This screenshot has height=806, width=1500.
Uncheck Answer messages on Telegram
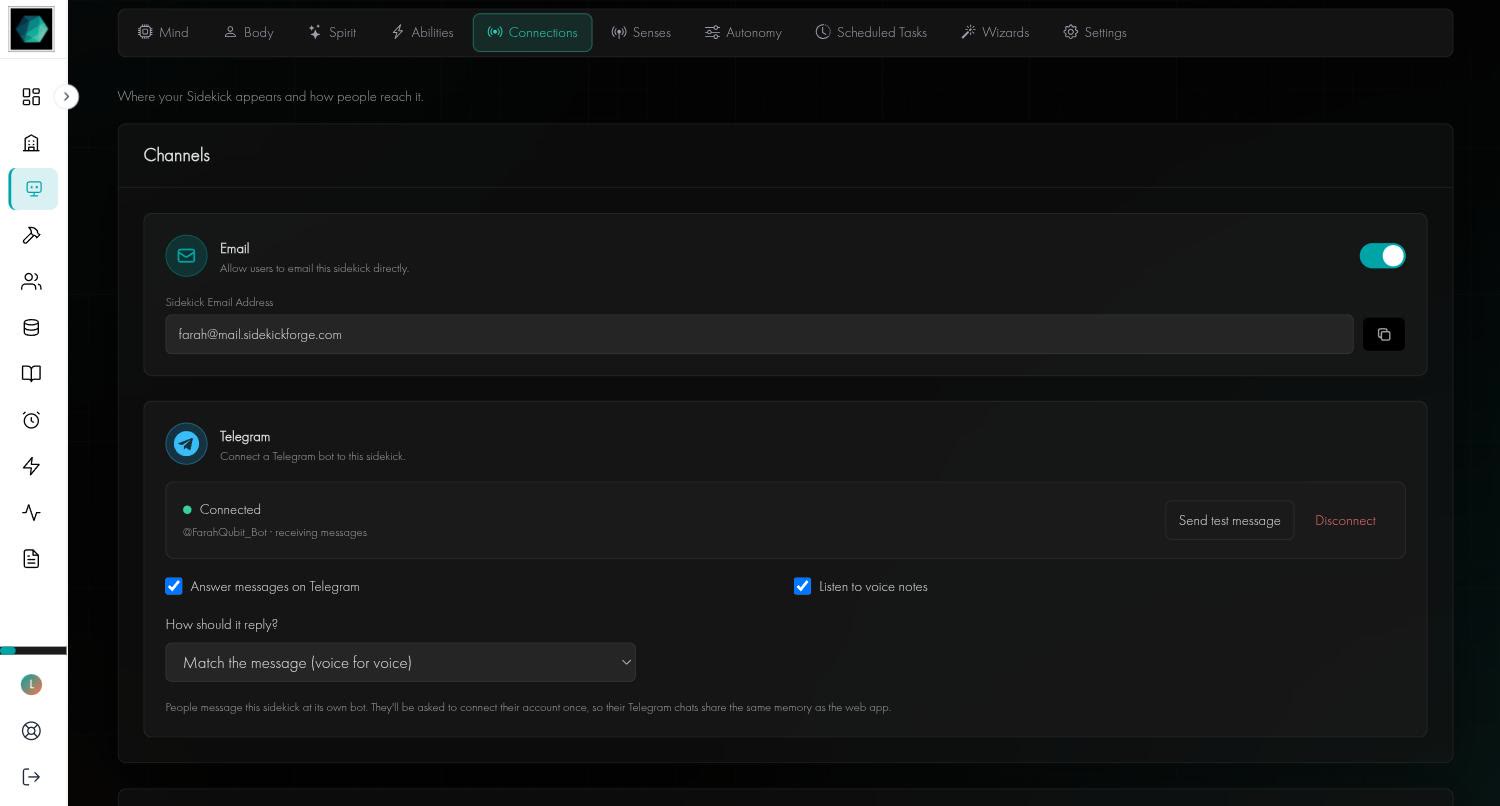174,586
